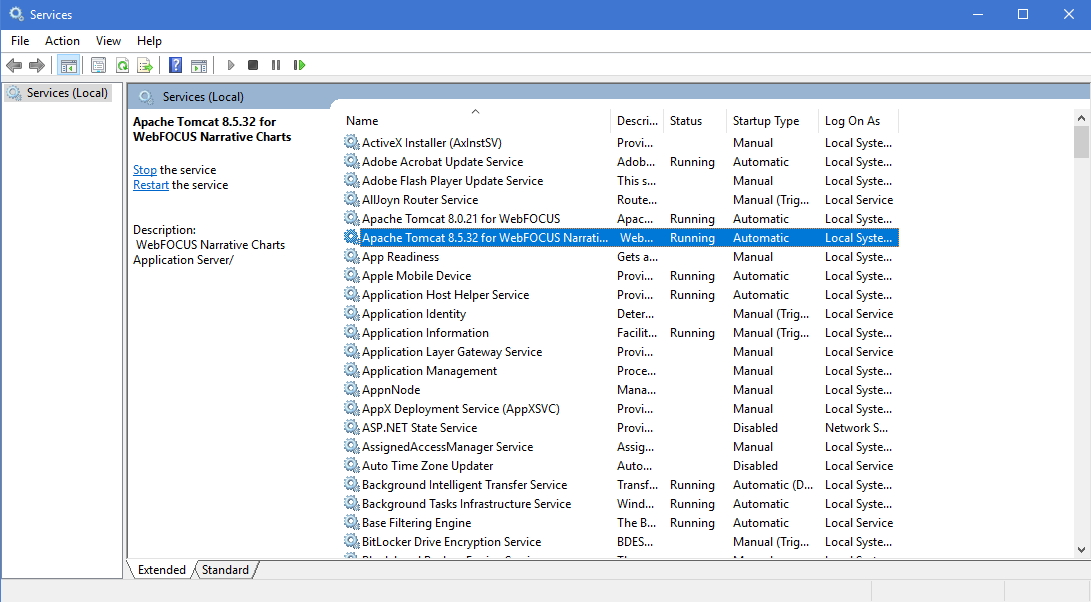Click the Forward arrow in the toolbar
The width and height of the screenshot is (1091, 602).
(x=37, y=65)
